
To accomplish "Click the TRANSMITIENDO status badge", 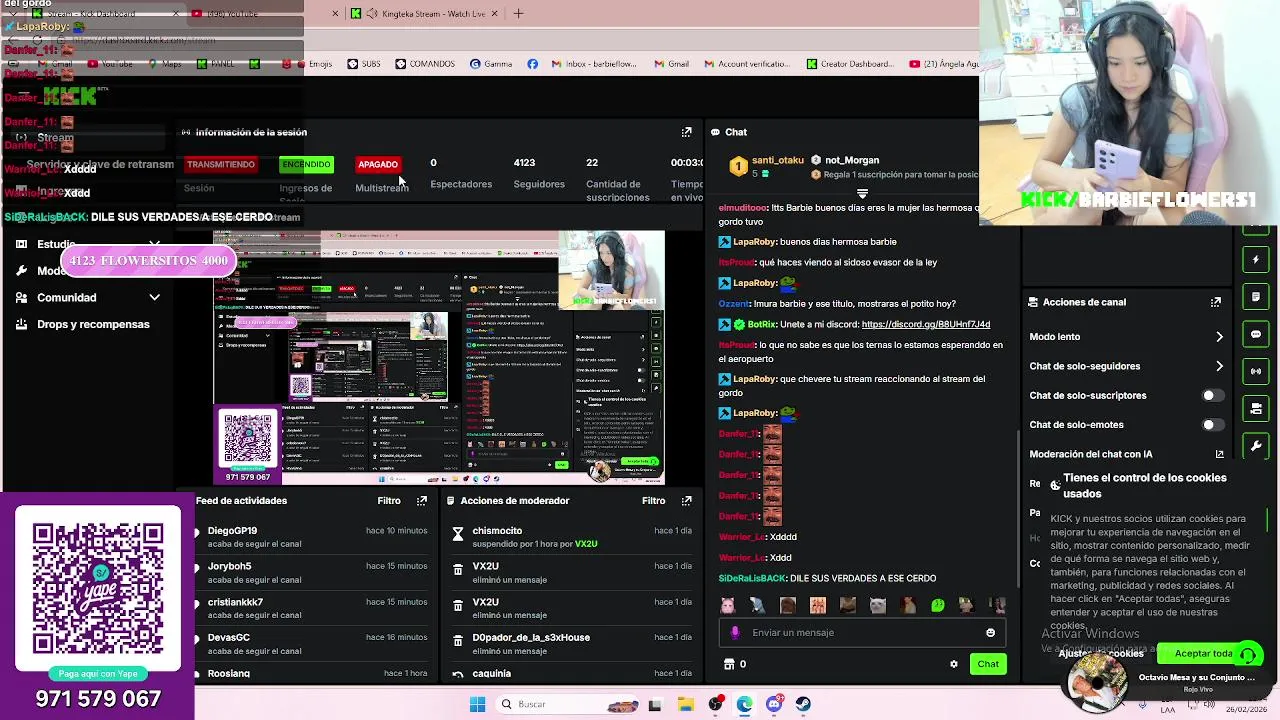I will 221,164.
